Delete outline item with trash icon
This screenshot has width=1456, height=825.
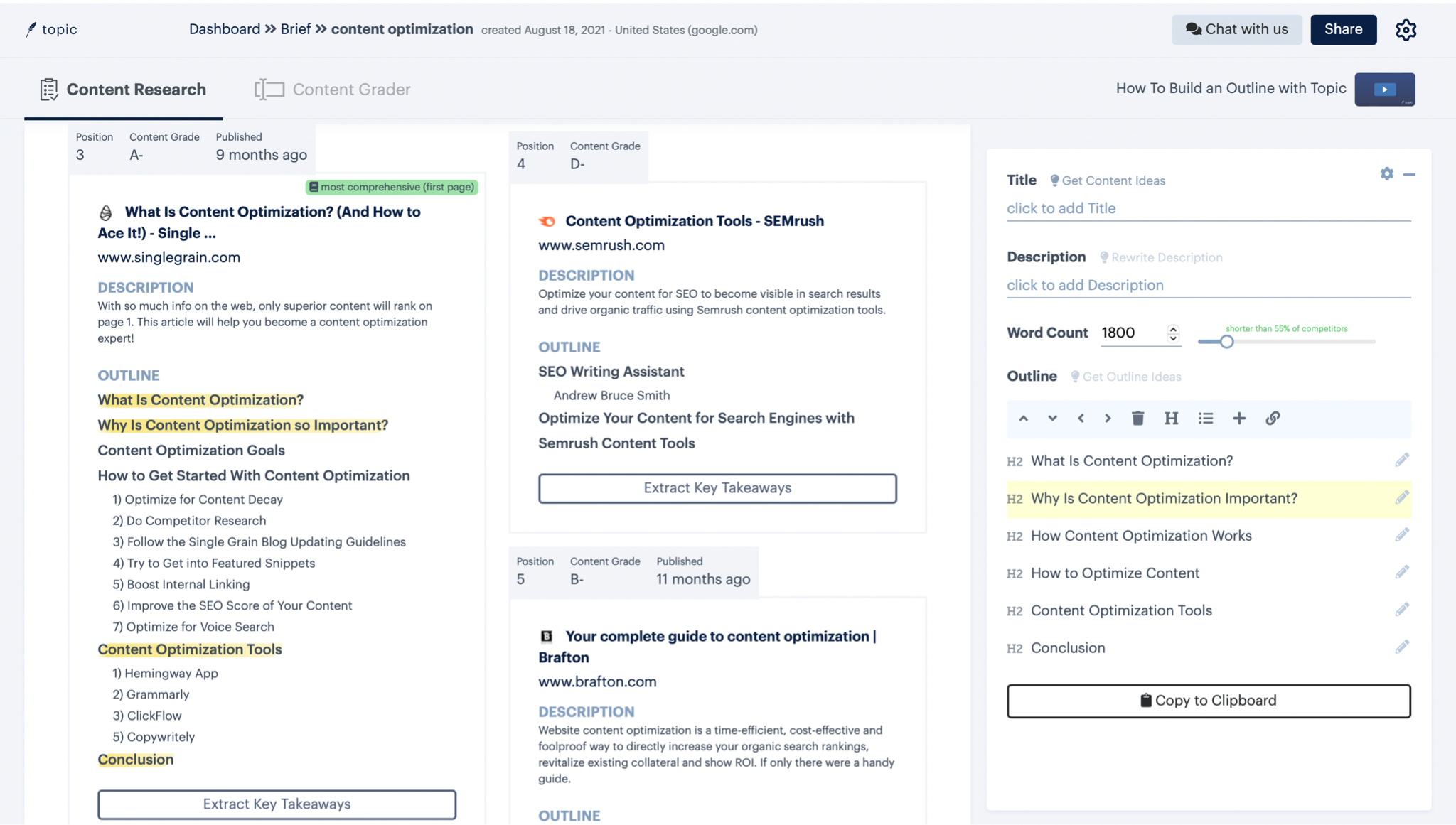click(x=1137, y=419)
